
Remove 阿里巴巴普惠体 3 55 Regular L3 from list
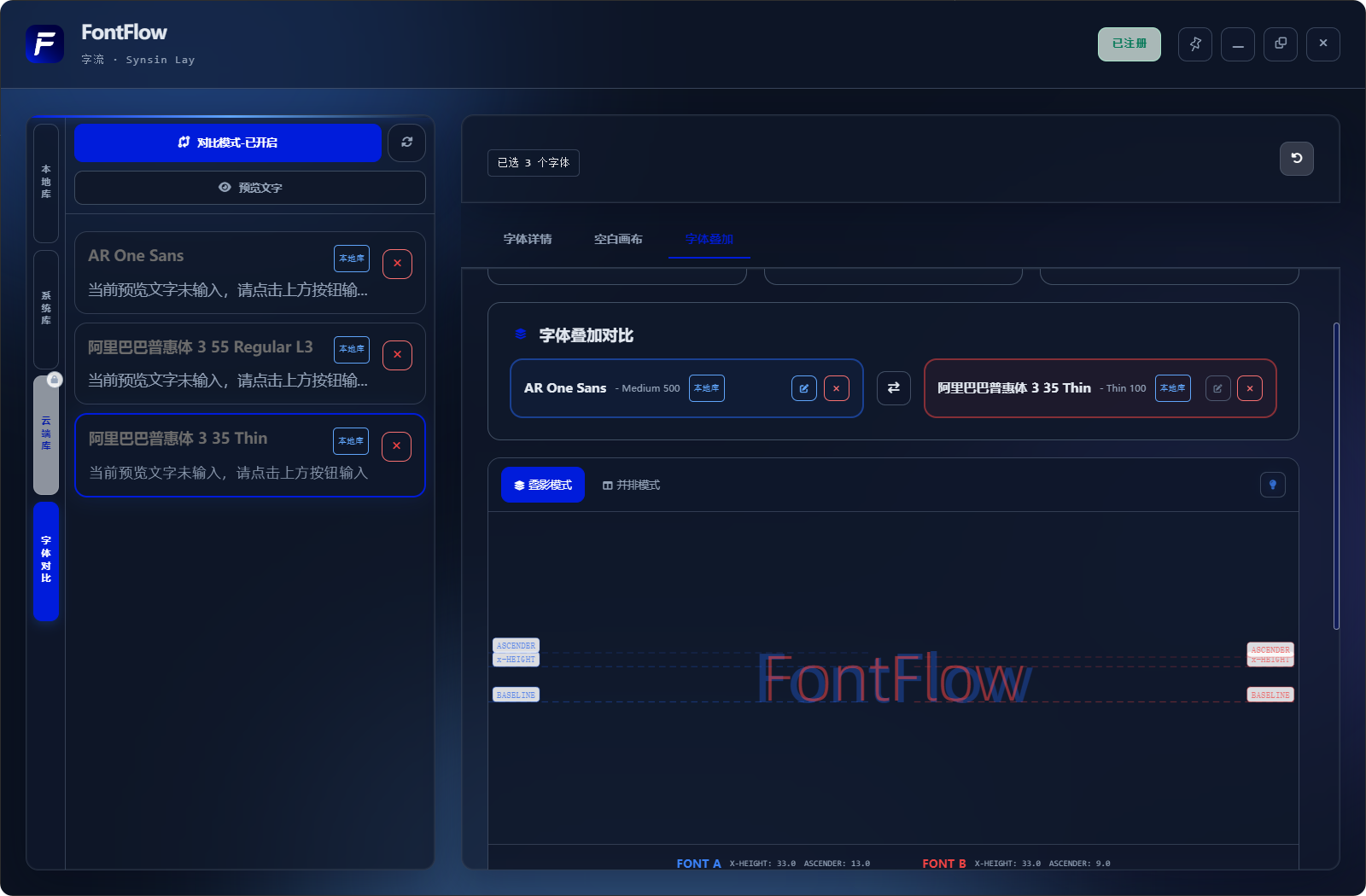tap(397, 355)
